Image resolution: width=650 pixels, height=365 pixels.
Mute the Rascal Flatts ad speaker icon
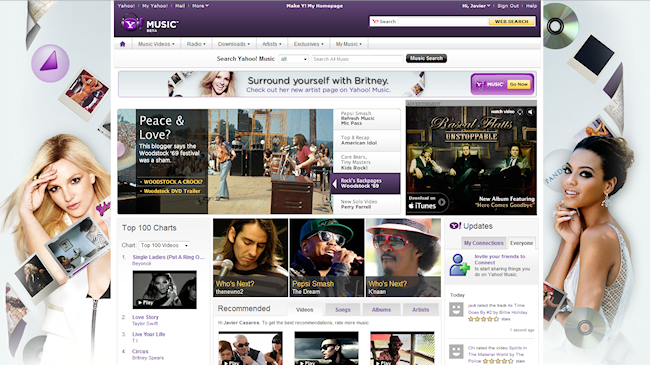(x=530, y=112)
